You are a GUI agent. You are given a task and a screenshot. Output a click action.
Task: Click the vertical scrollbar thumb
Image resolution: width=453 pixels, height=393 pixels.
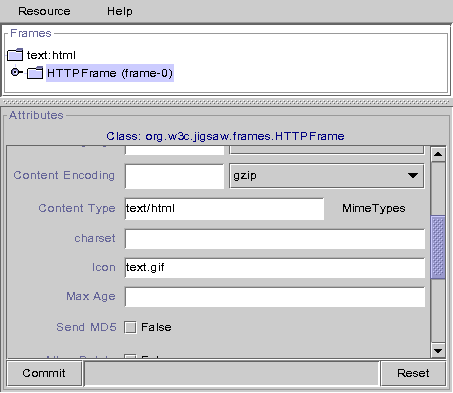[x=438, y=247]
